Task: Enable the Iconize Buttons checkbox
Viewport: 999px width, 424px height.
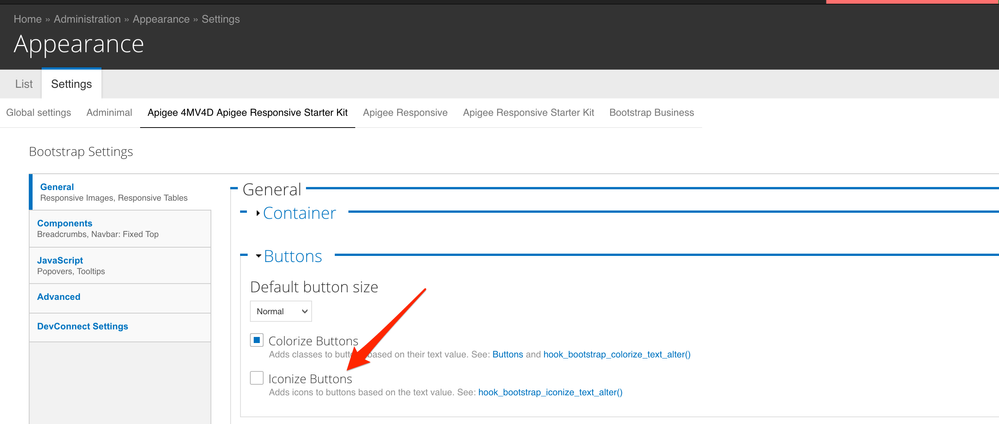Action: pyautogui.click(x=257, y=378)
